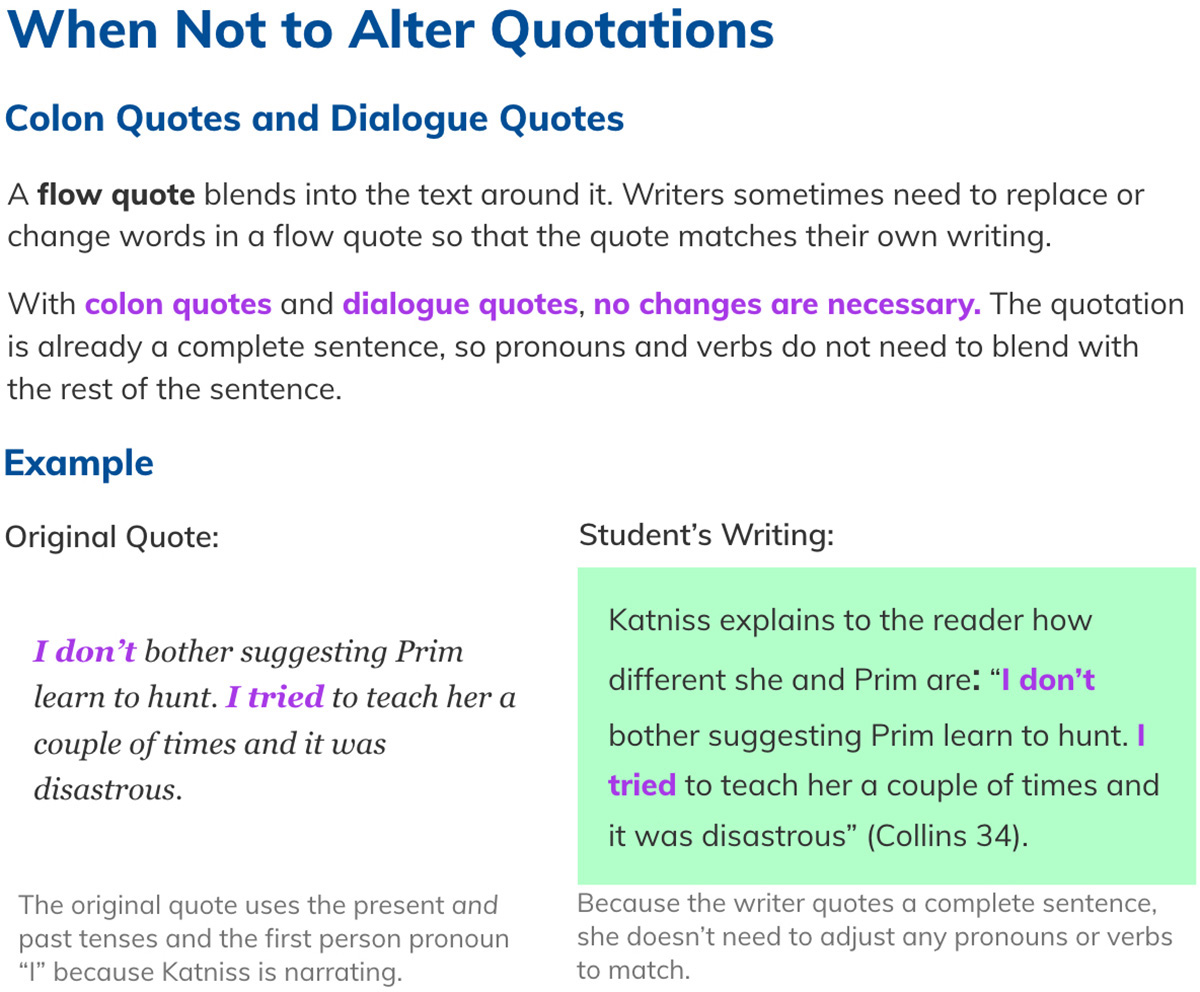Click the purple "no changes are necessary." phrase
Image resolution: width=1200 pixels, height=992 pixels.
787,304
